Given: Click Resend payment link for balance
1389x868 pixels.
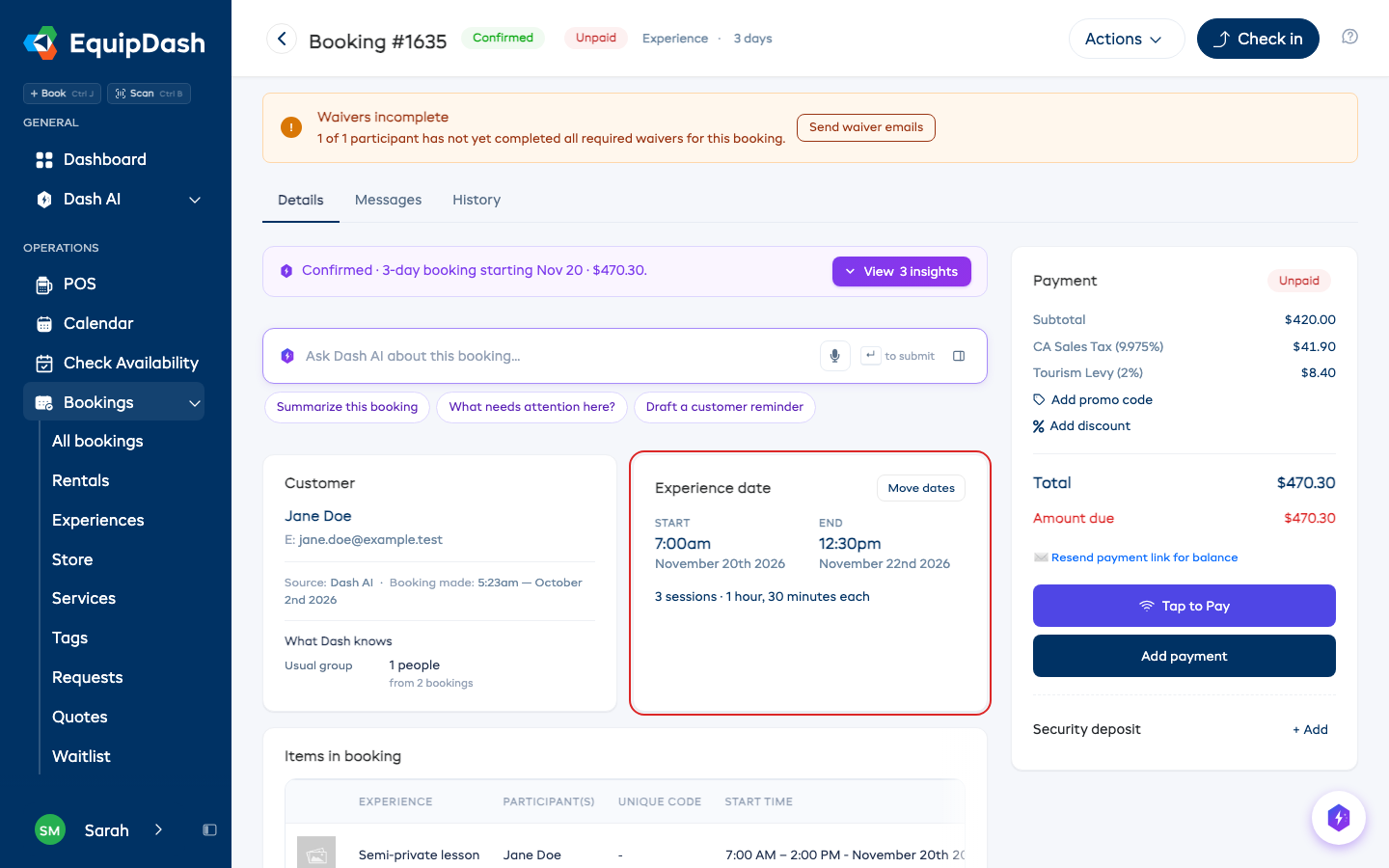Looking at the screenshot, I should (x=1144, y=557).
